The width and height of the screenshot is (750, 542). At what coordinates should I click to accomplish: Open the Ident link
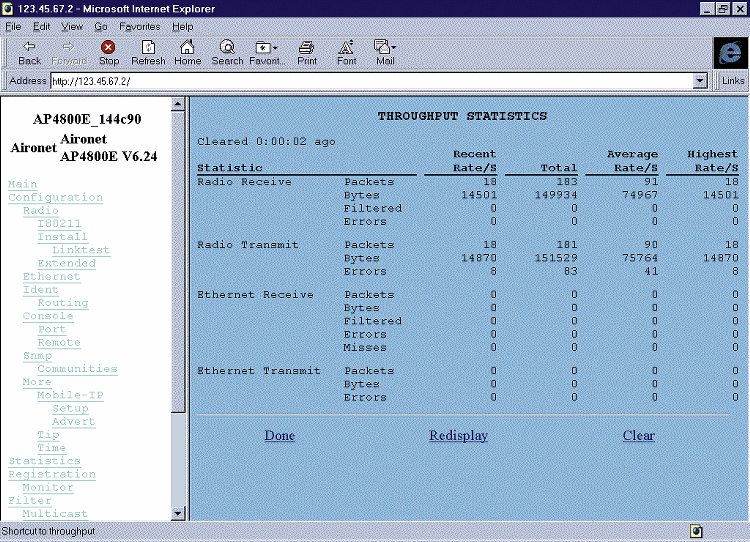coord(41,289)
